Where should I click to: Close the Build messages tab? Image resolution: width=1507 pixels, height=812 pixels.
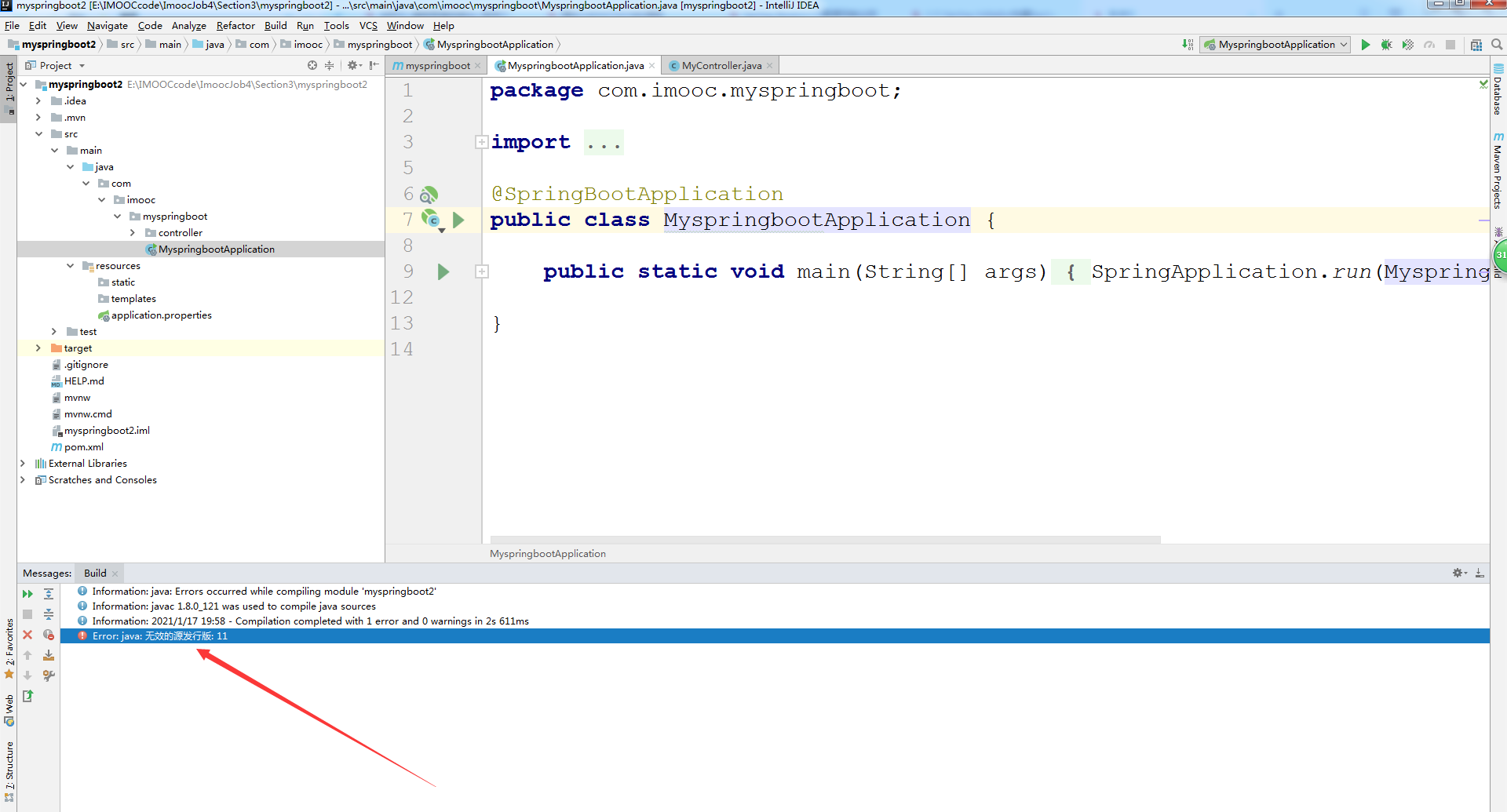[115, 573]
